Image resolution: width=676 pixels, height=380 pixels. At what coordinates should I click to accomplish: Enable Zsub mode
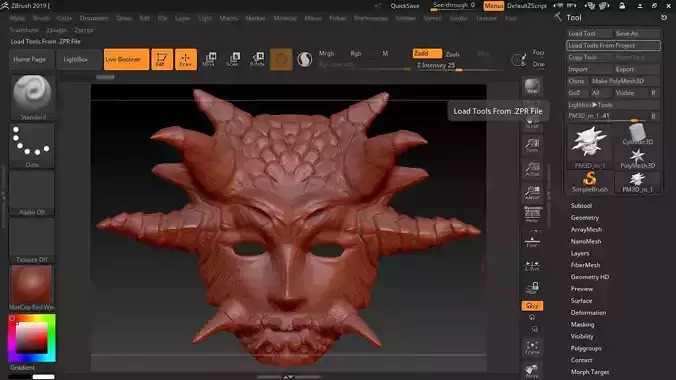(452, 54)
